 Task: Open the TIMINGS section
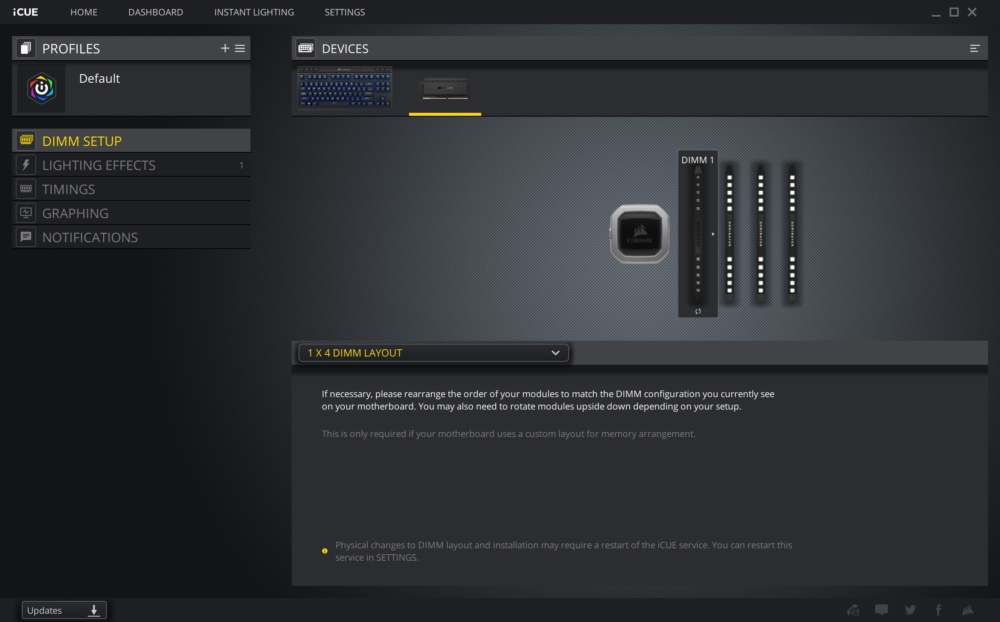(131, 189)
